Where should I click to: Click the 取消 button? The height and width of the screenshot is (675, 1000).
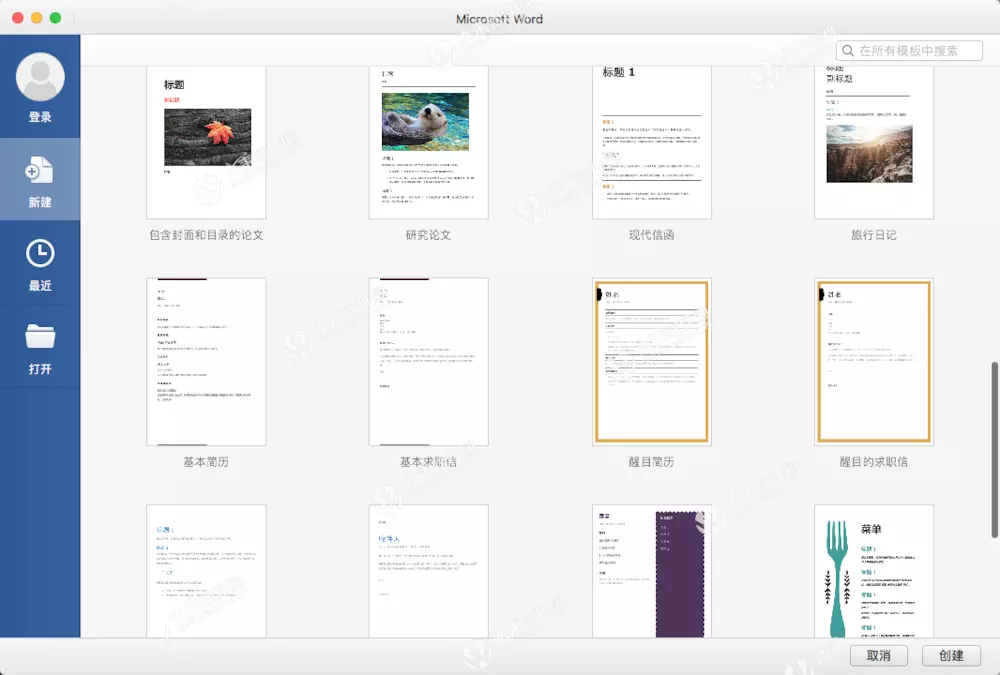click(x=878, y=656)
